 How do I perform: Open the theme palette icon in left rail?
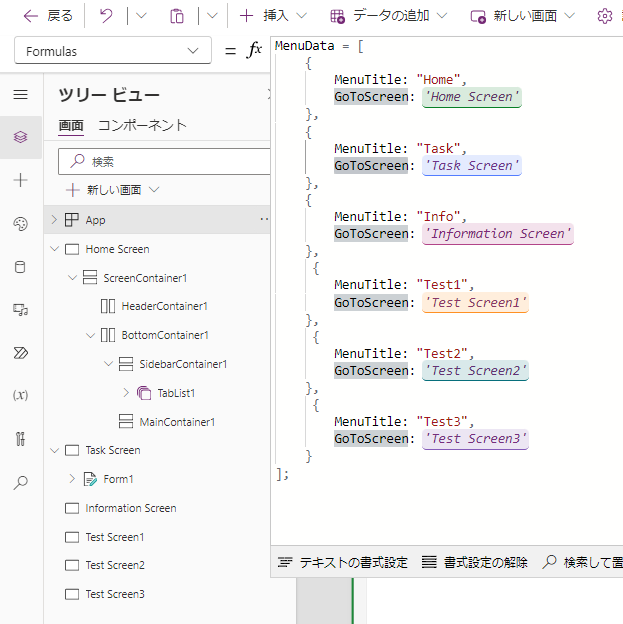coord(20,224)
